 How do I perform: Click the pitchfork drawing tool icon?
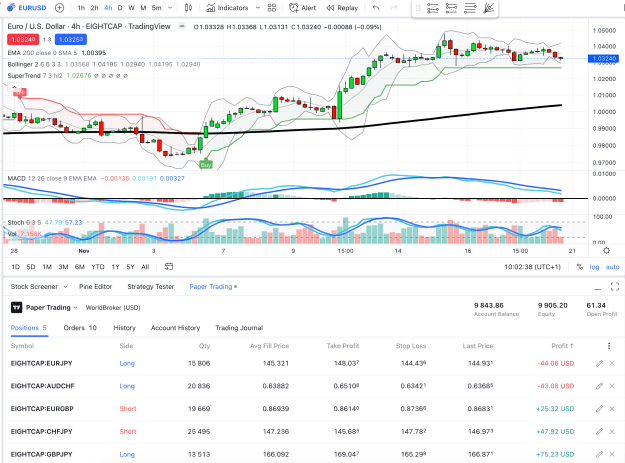[489, 8]
